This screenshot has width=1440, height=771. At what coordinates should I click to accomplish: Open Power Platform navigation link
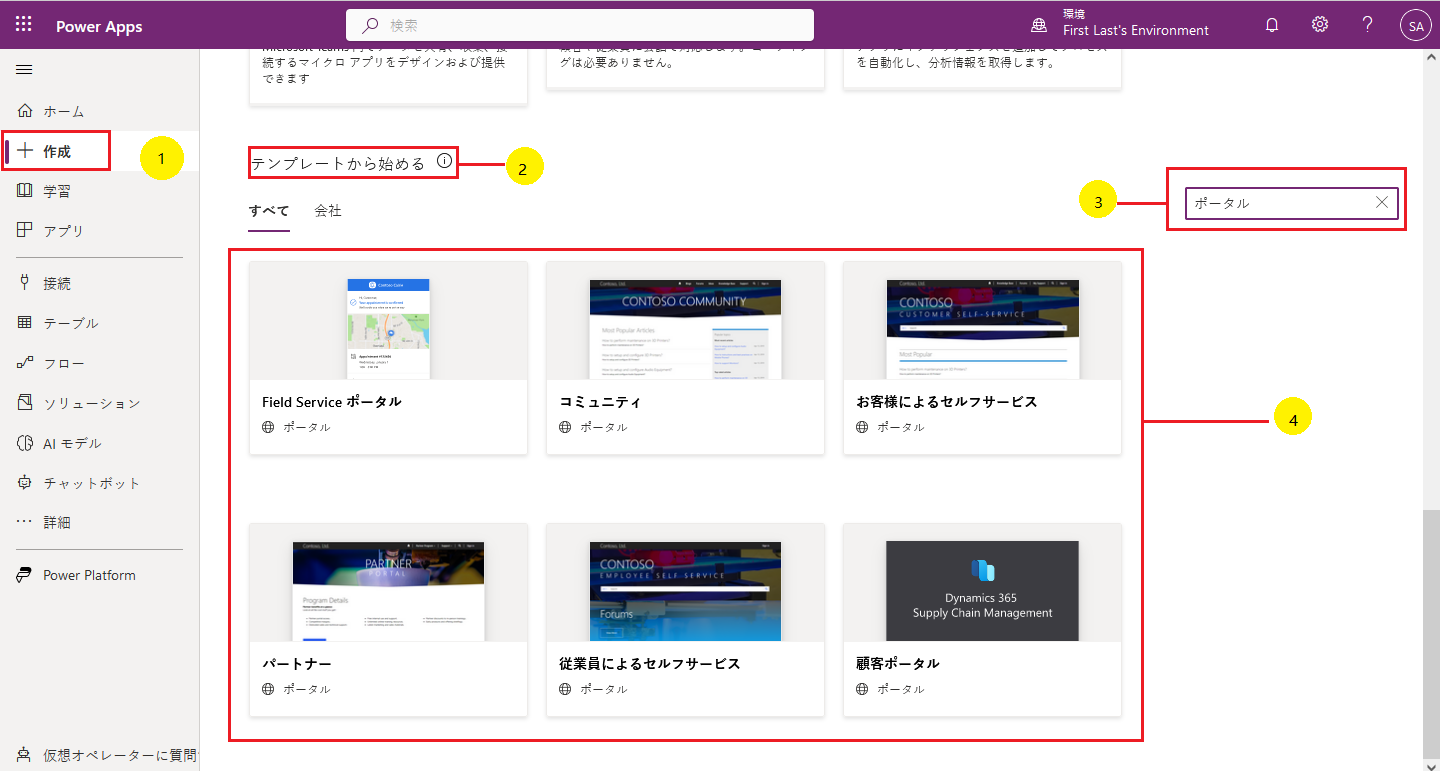(x=89, y=575)
